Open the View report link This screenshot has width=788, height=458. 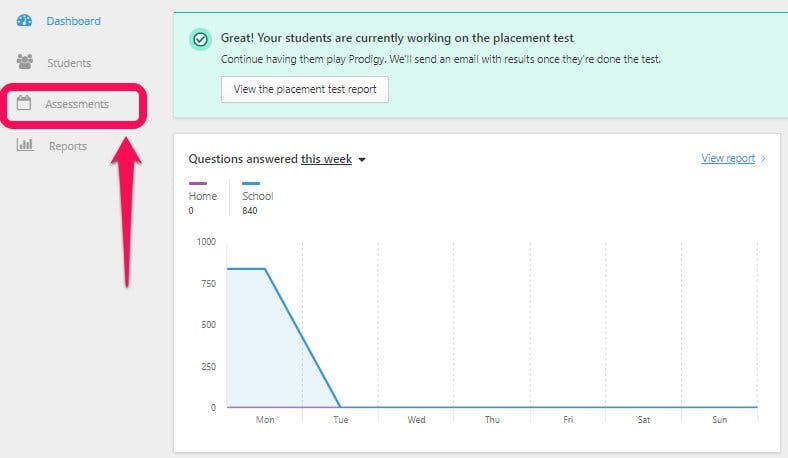point(728,158)
